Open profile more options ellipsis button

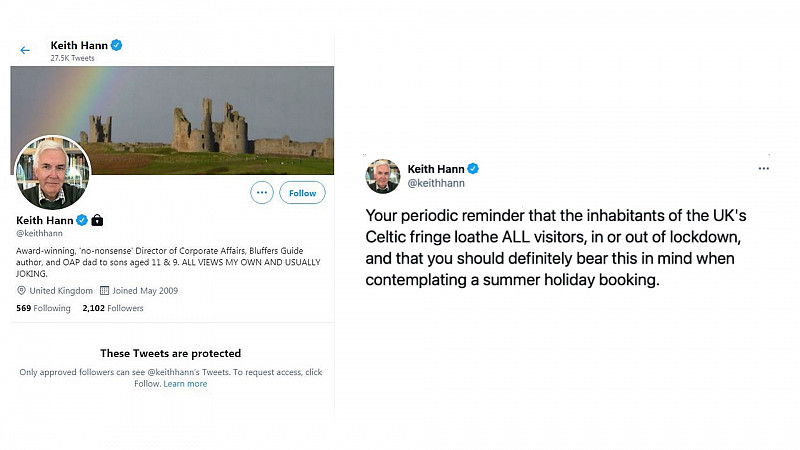click(262, 193)
